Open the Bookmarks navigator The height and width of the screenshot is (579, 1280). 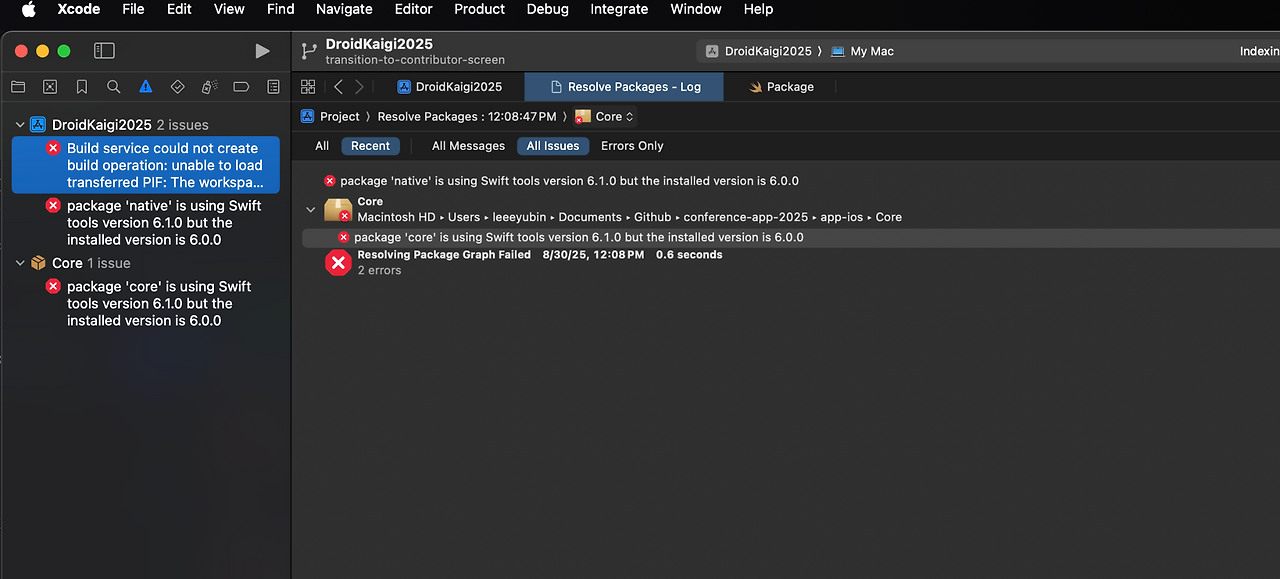(82, 87)
